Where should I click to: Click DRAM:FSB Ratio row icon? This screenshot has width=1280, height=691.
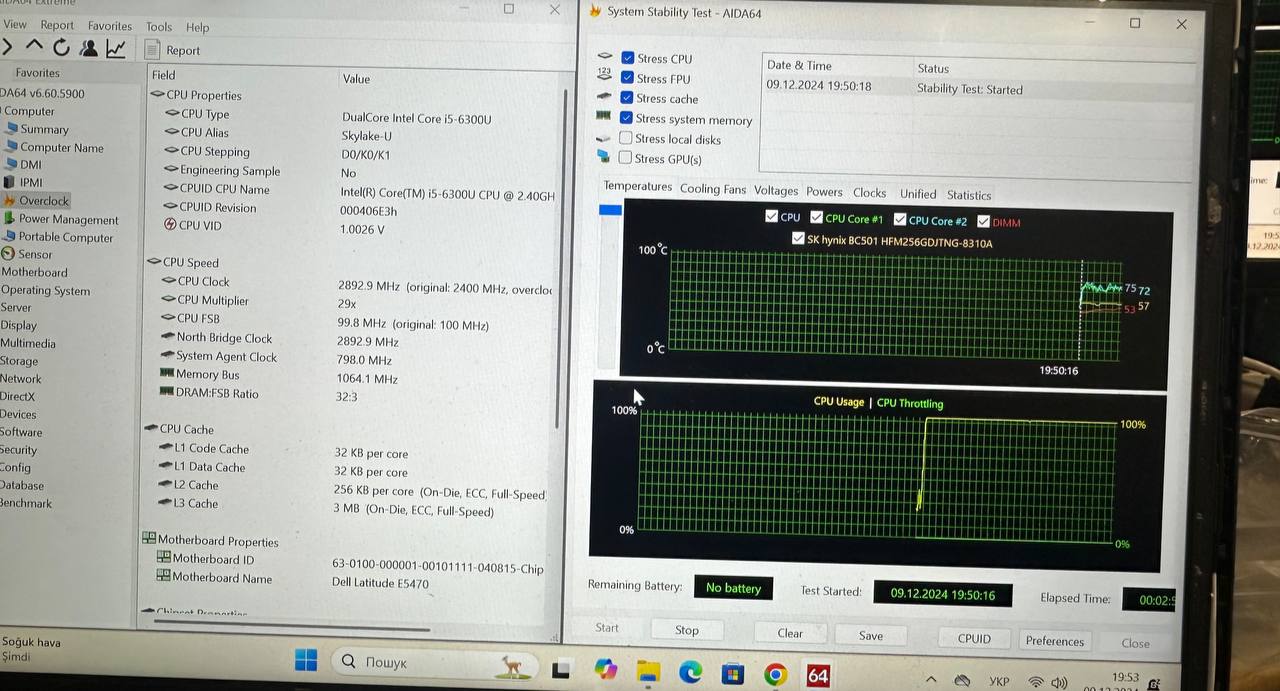click(x=167, y=393)
